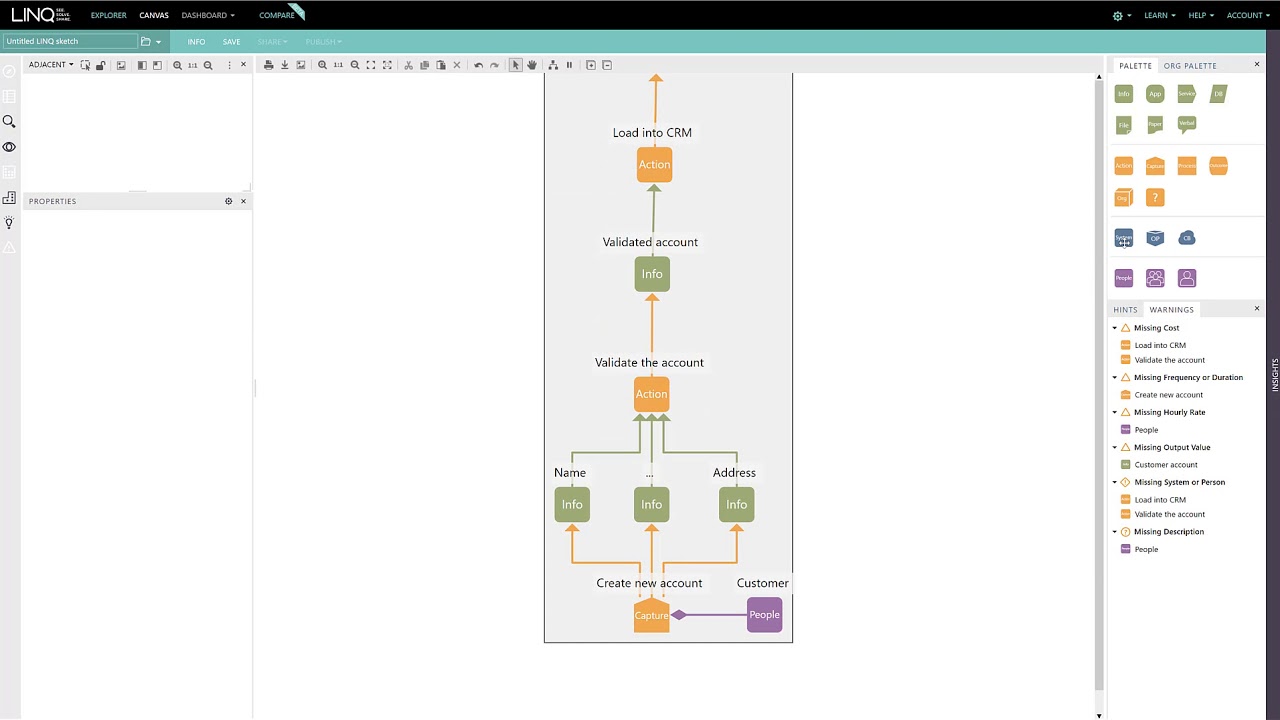The height and width of the screenshot is (720, 1280).
Task: Pick the blue cloud shape in the palette
Action: (1186, 238)
